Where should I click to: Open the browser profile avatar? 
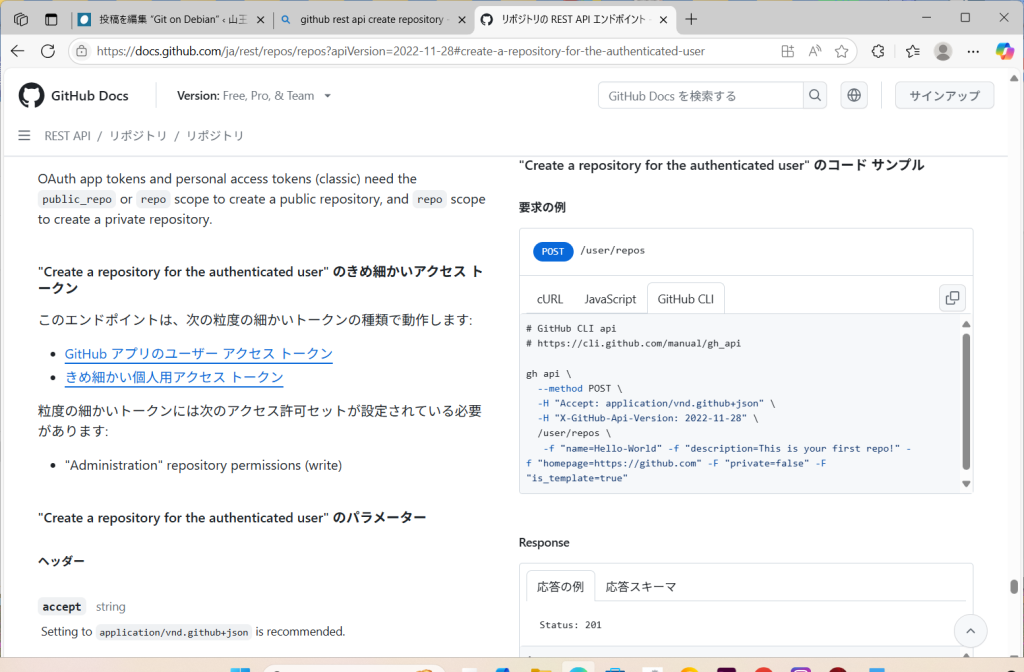coord(942,51)
